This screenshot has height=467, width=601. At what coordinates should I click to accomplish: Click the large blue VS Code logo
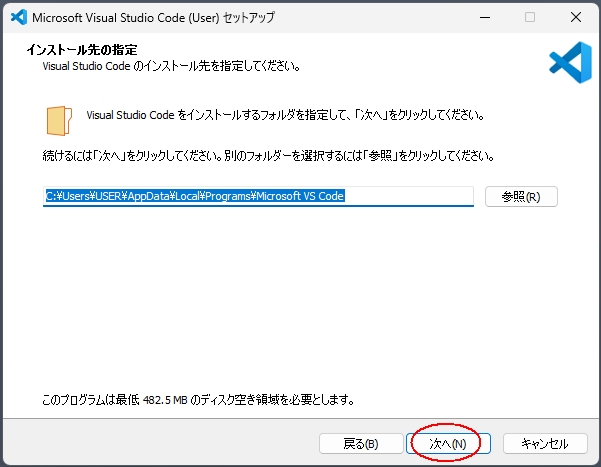click(x=570, y=62)
